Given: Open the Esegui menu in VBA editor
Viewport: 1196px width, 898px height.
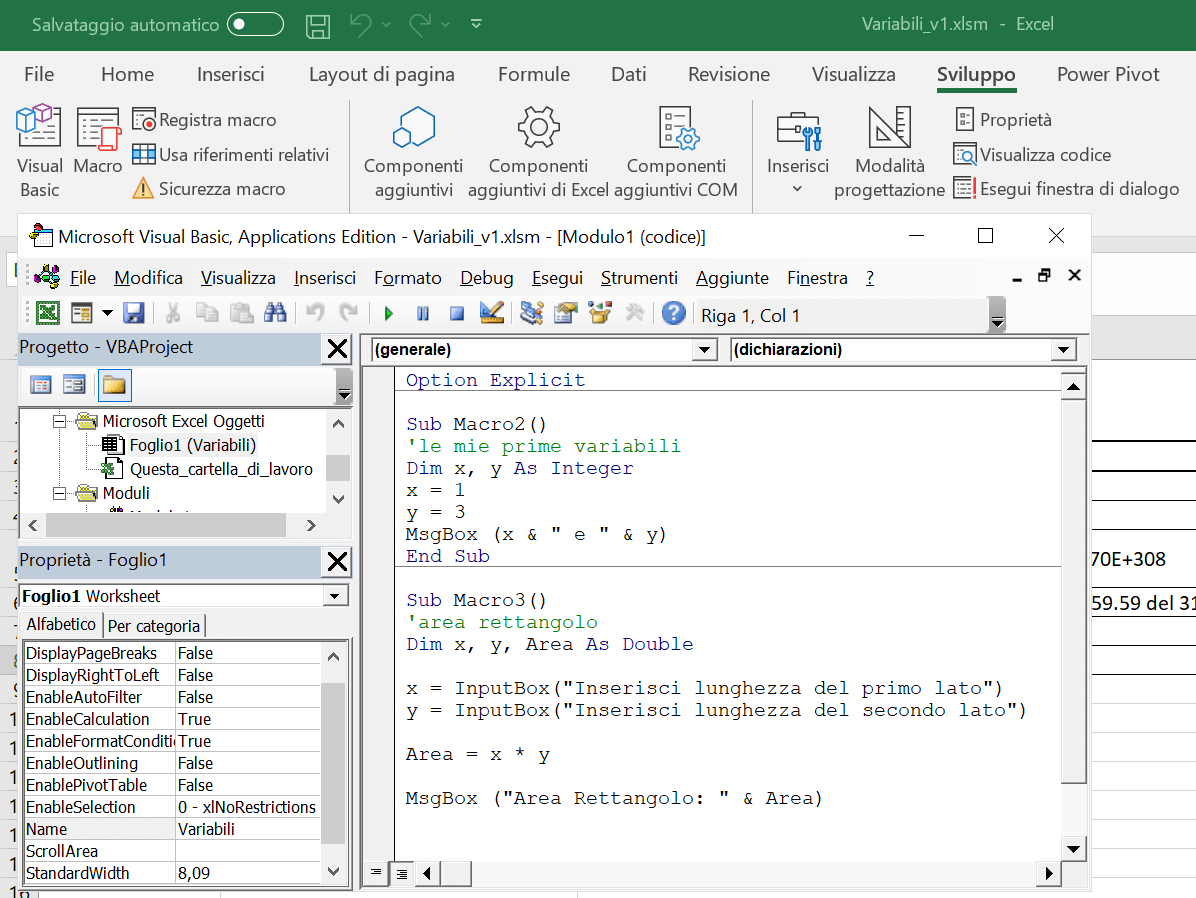Looking at the screenshot, I should pyautogui.click(x=558, y=278).
